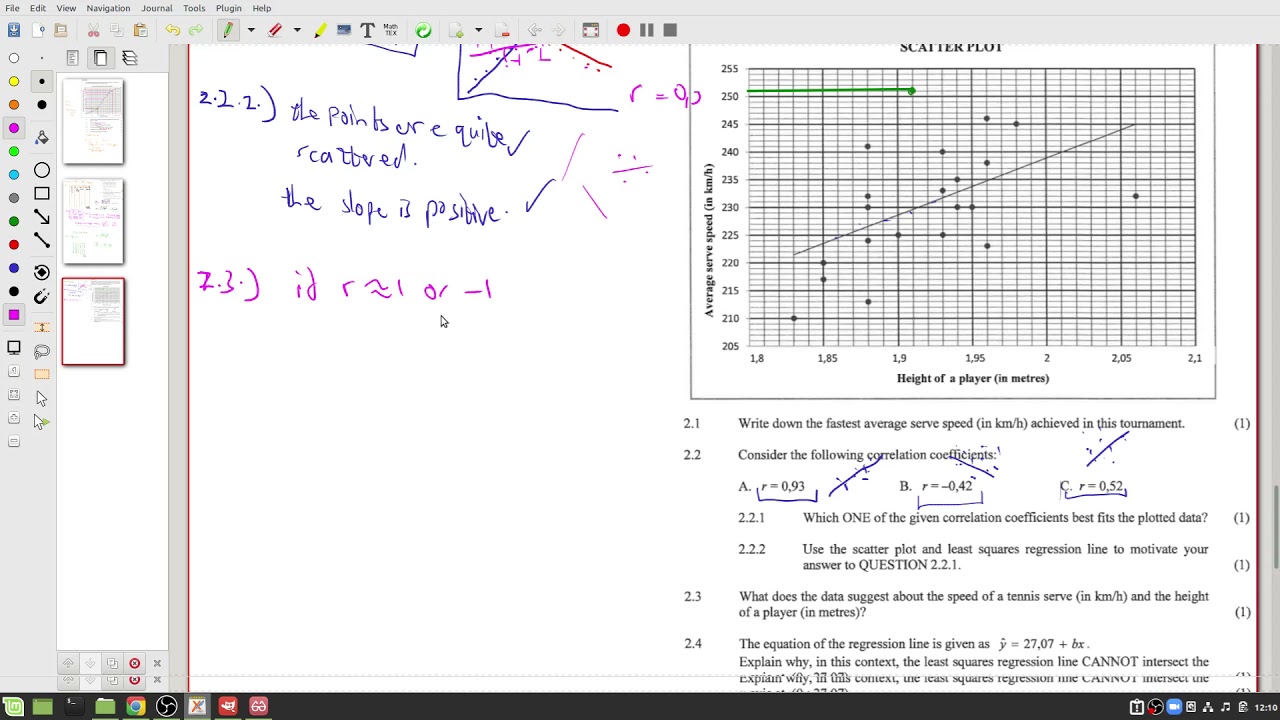Viewport: 1280px width, 720px height.
Task: Pick the white color swatch
Action: coord(14,58)
